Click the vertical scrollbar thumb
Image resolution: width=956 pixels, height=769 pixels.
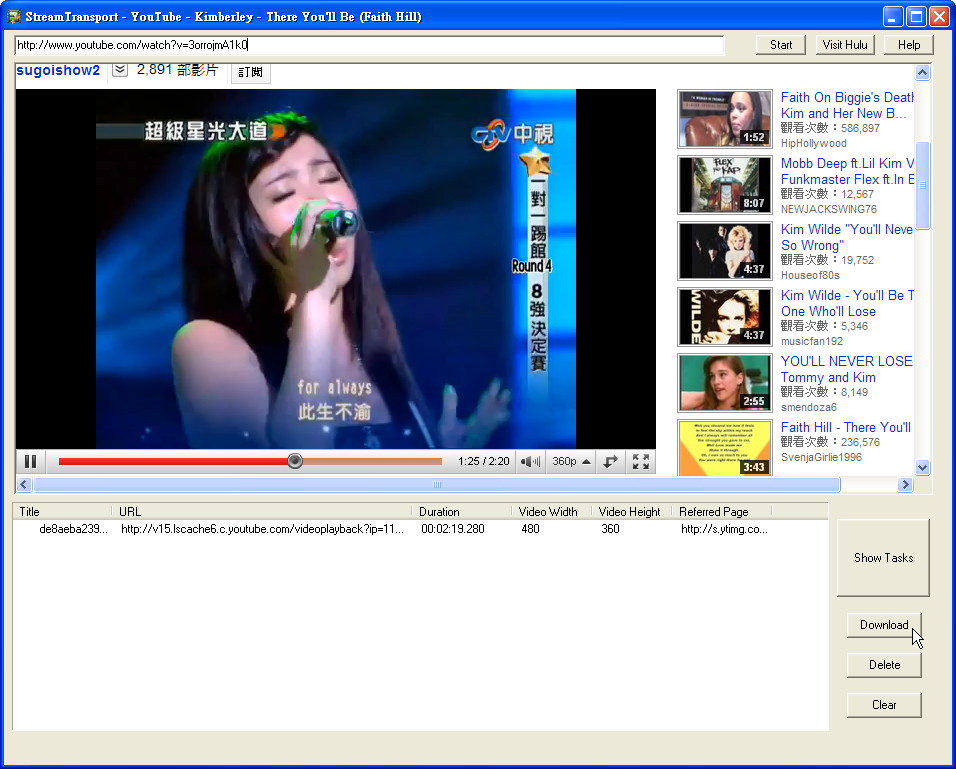tap(922, 185)
